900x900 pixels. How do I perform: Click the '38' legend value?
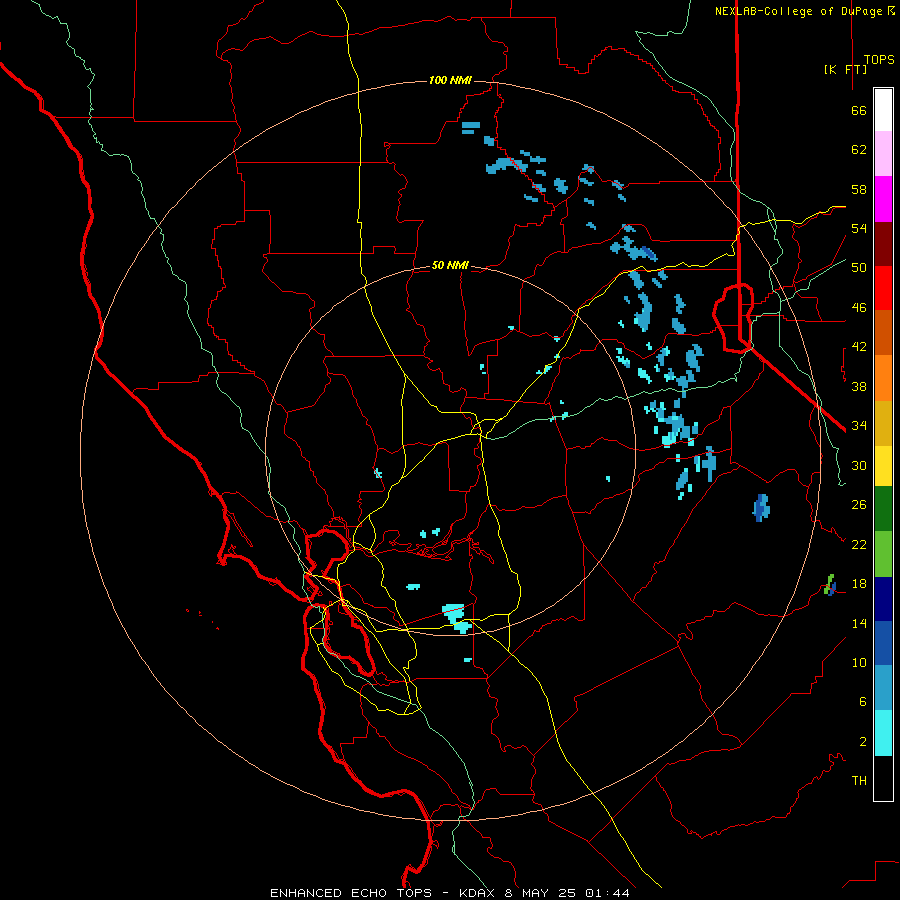coord(859,386)
